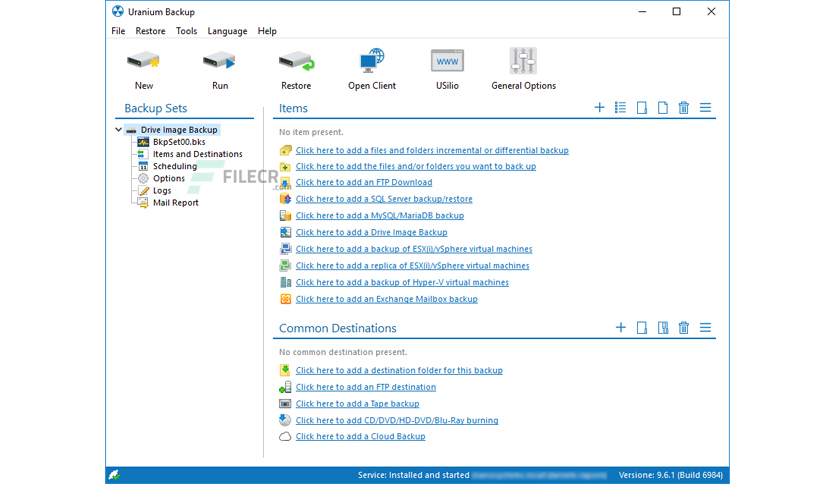Click the Exchange Mailbox backup icon
The image size is (836, 484).
coord(285,299)
